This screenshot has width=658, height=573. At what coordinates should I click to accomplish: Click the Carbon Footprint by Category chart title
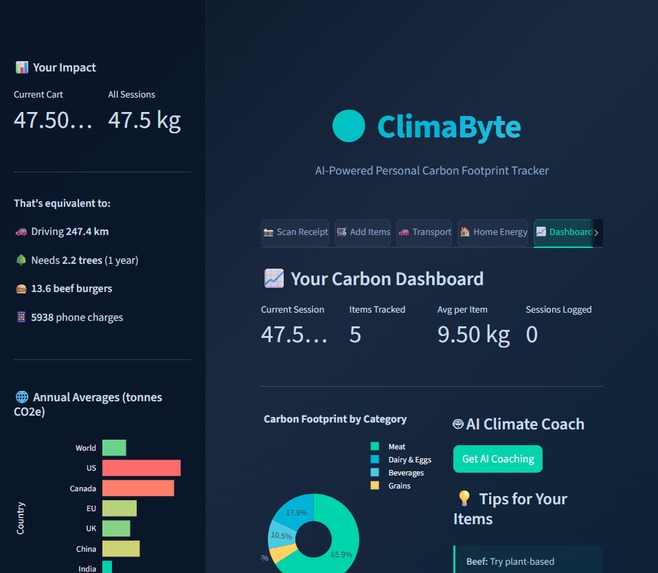click(x=335, y=419)
